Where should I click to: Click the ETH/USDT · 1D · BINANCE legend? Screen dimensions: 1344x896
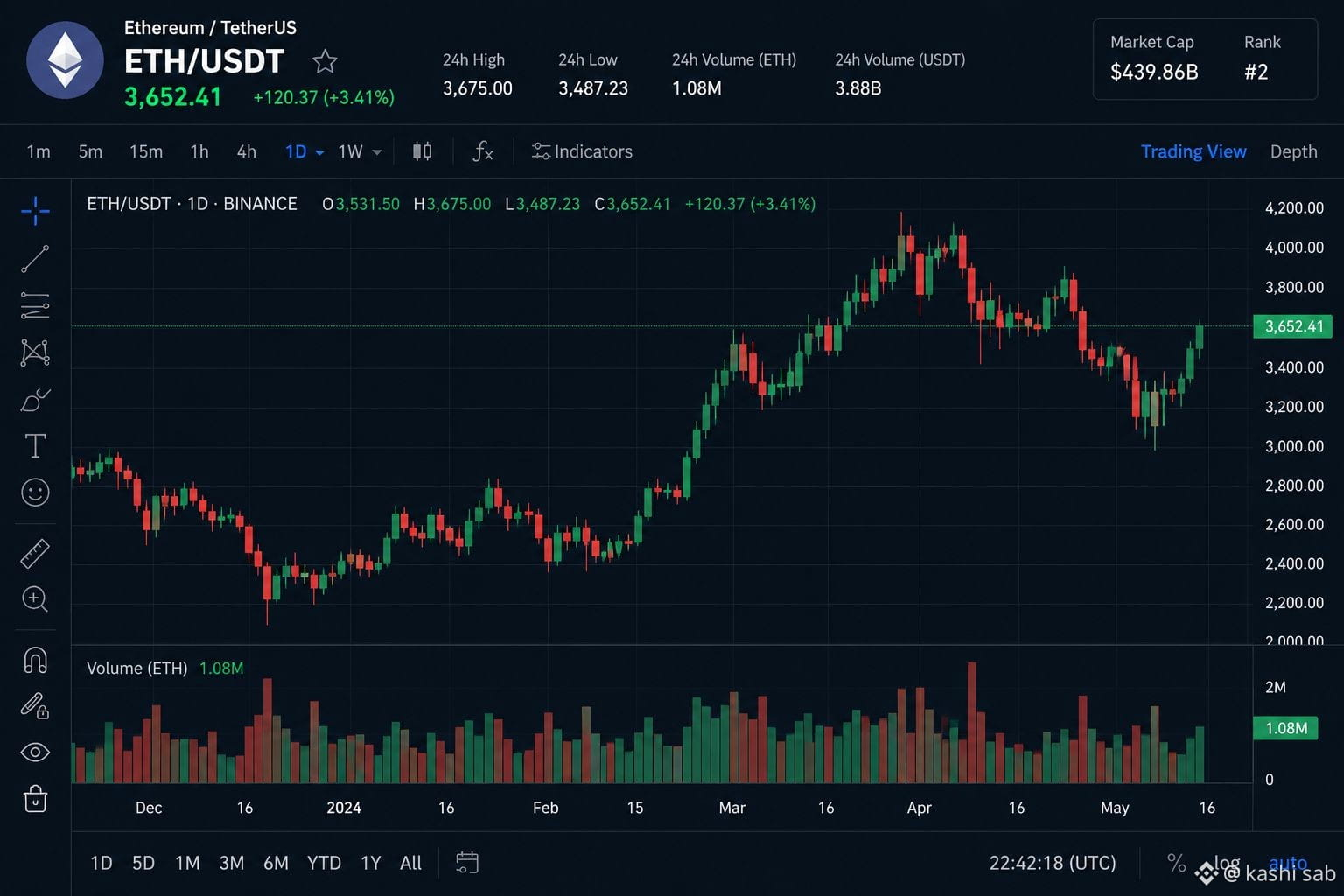(192, 204)
